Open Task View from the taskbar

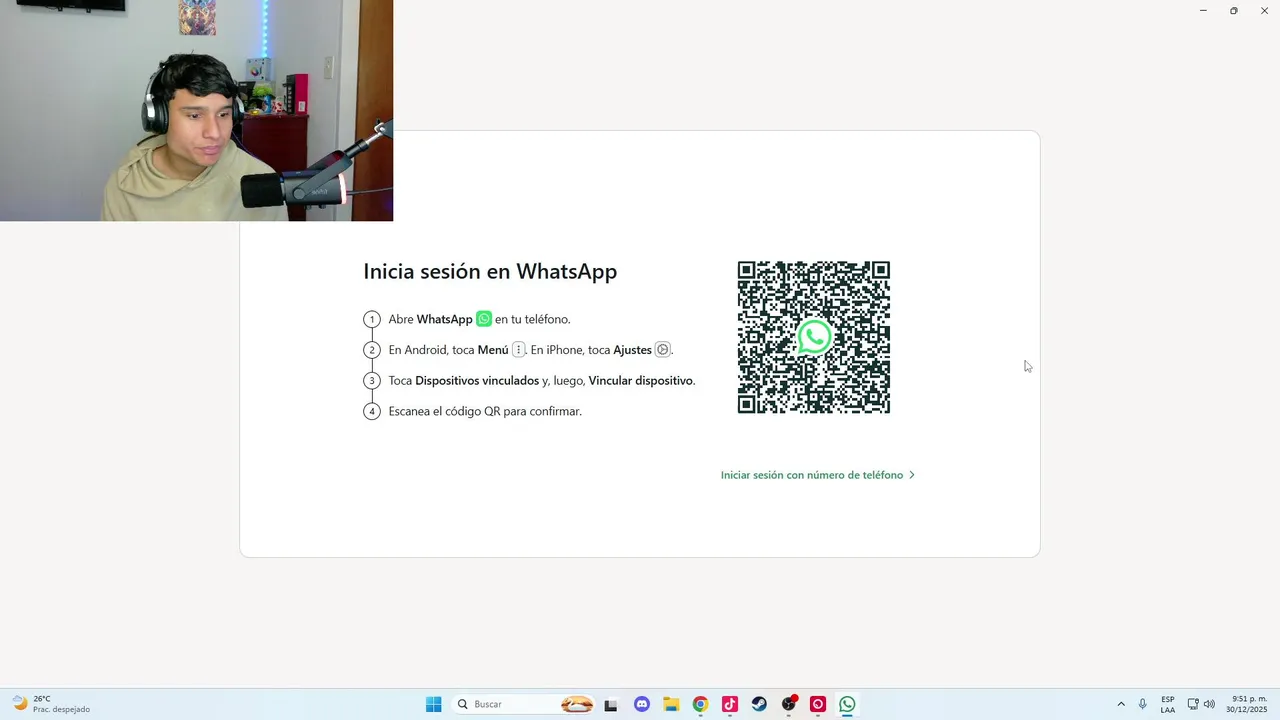click(611, 704)
